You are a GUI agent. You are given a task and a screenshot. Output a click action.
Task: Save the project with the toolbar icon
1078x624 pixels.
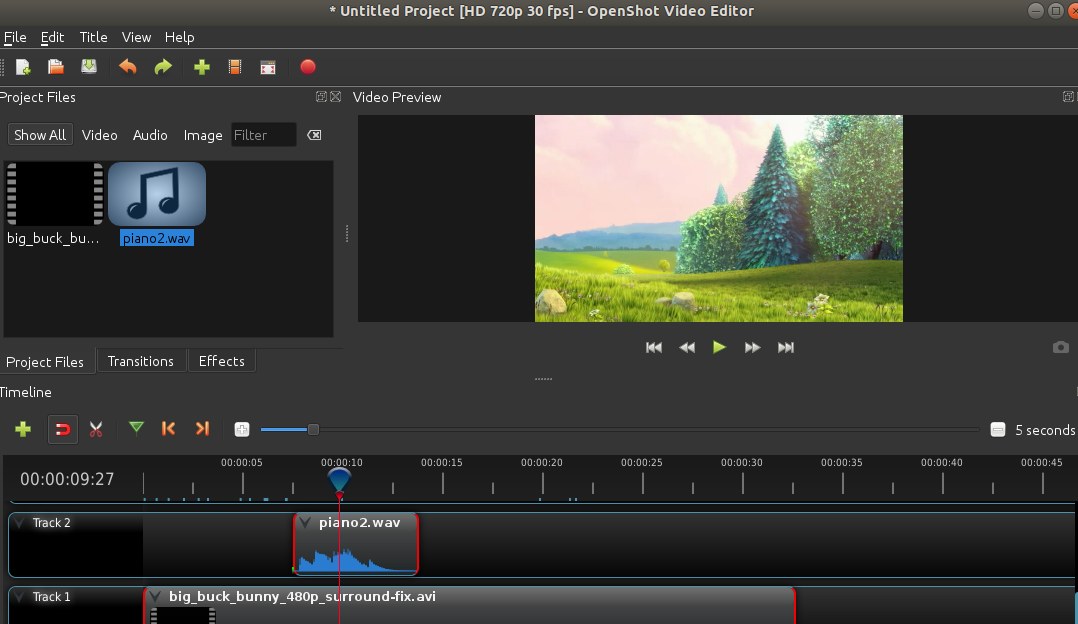tap(89, 67)
